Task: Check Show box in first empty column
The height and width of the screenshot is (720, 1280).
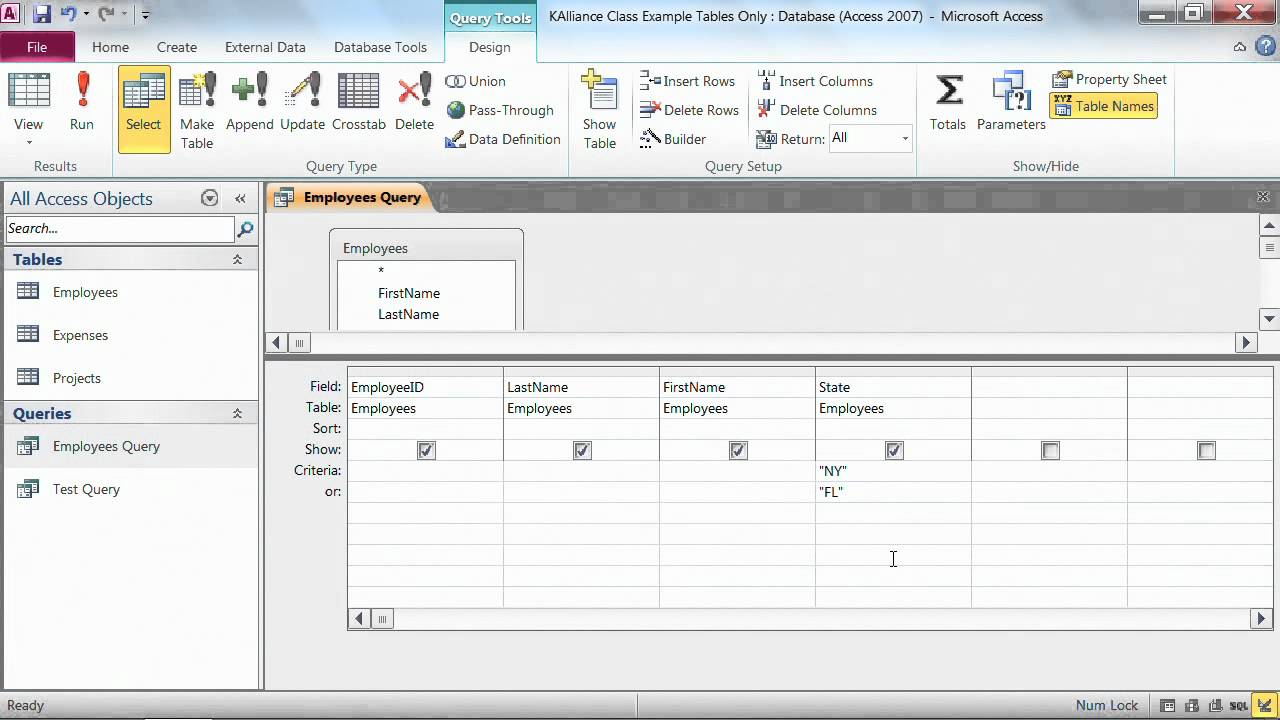Action: 1050,451
